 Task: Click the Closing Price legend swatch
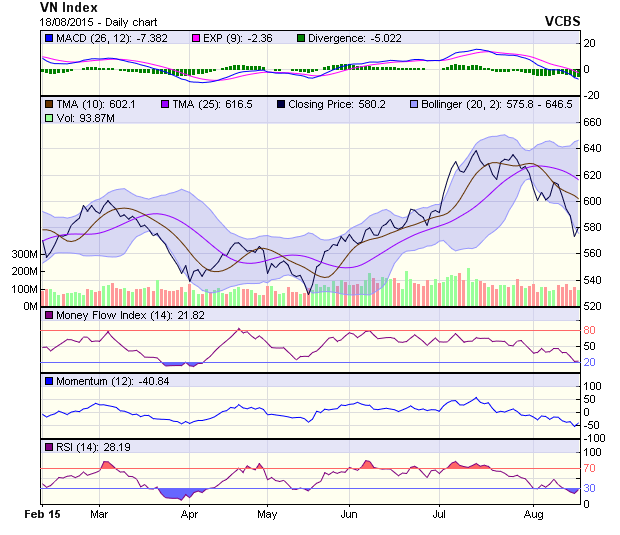click(x=281, y=104)
